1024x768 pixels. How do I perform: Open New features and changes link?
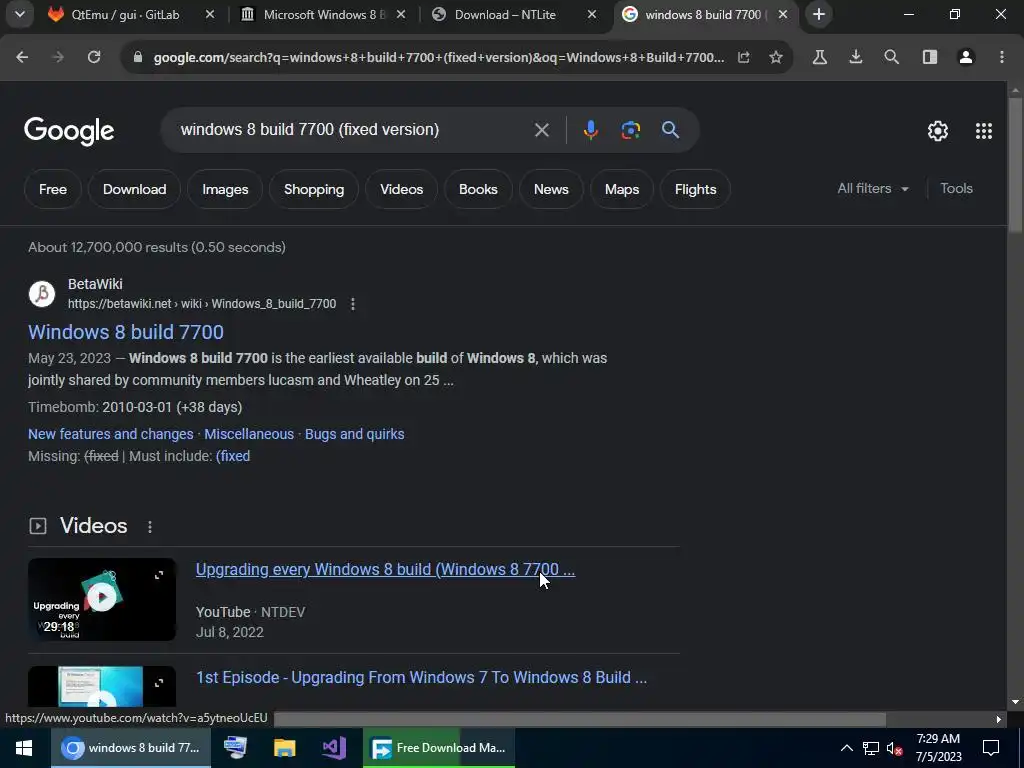pyautogui.click(x=111, y=434)
